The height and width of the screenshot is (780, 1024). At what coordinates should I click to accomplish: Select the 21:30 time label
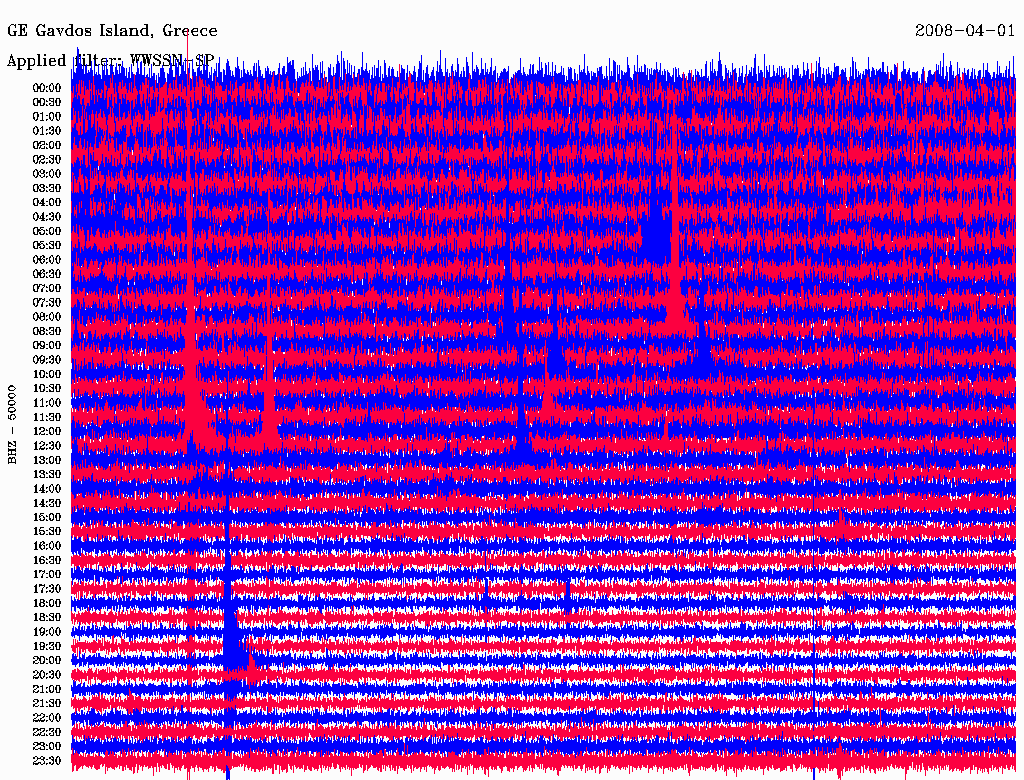[x=47, y=704]
